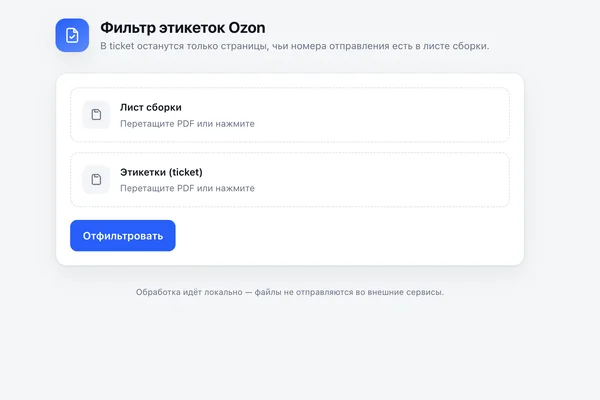Screen dimensions: 600x400
Task: Click the footer note Обработка идёт локально
Action: [x=290, y=292]
